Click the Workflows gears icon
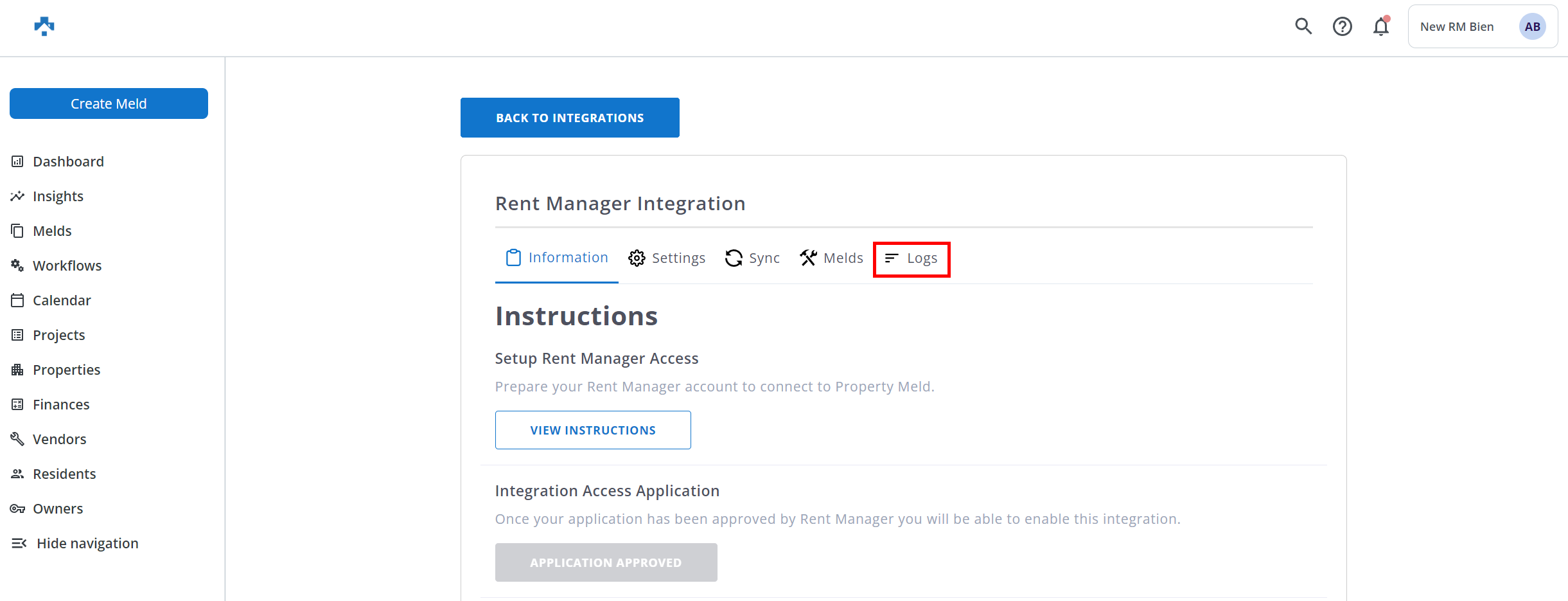Screen dimensions: 1568x601 click(x=17, y=265)
